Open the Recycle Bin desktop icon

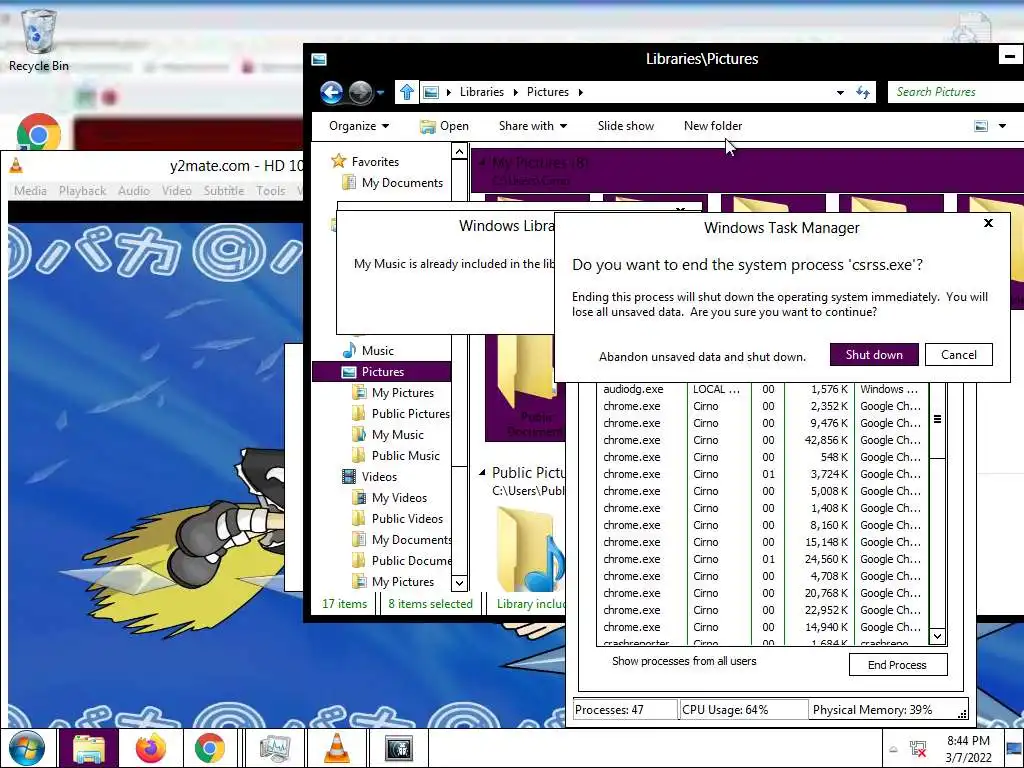pyautogui.click(x=38, y=39)
